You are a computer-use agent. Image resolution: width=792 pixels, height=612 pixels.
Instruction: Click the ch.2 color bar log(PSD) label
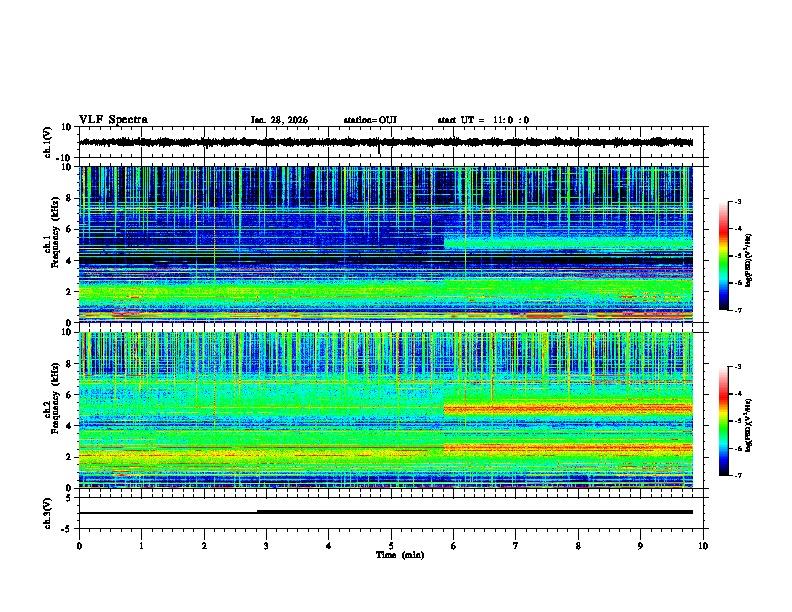pyautogui.click(x=749, y=425)
